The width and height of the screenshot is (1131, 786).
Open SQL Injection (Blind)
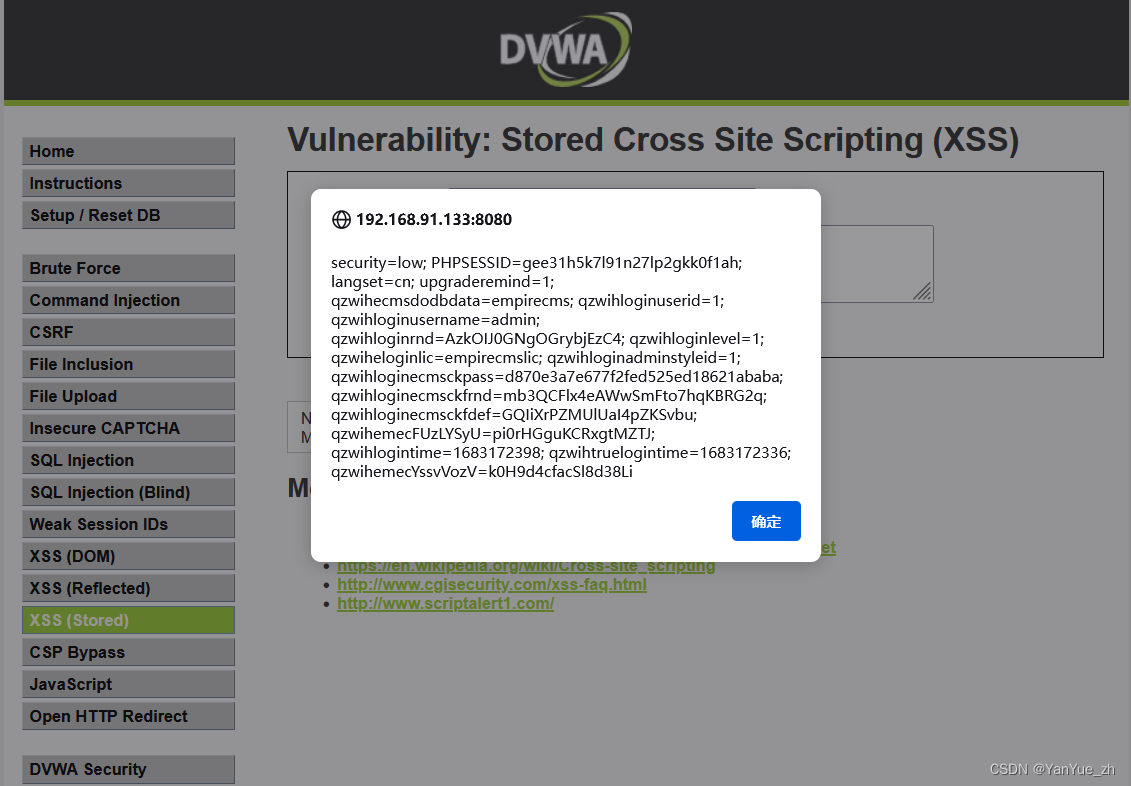point(128,492)
